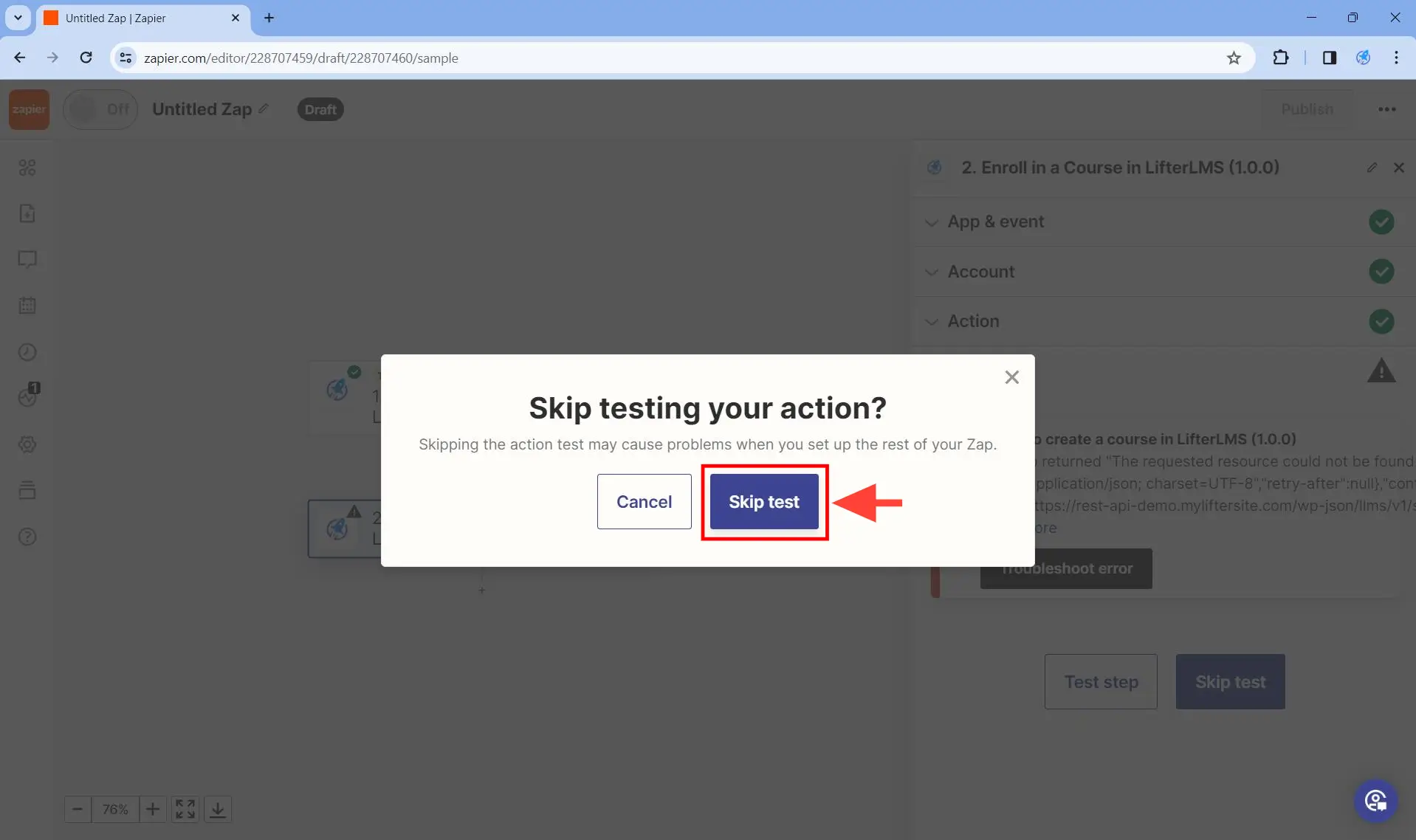Viewport: 1416px width, 840px height.
Task: Increase canvas zoom with plus control
Action: point(152,809)
